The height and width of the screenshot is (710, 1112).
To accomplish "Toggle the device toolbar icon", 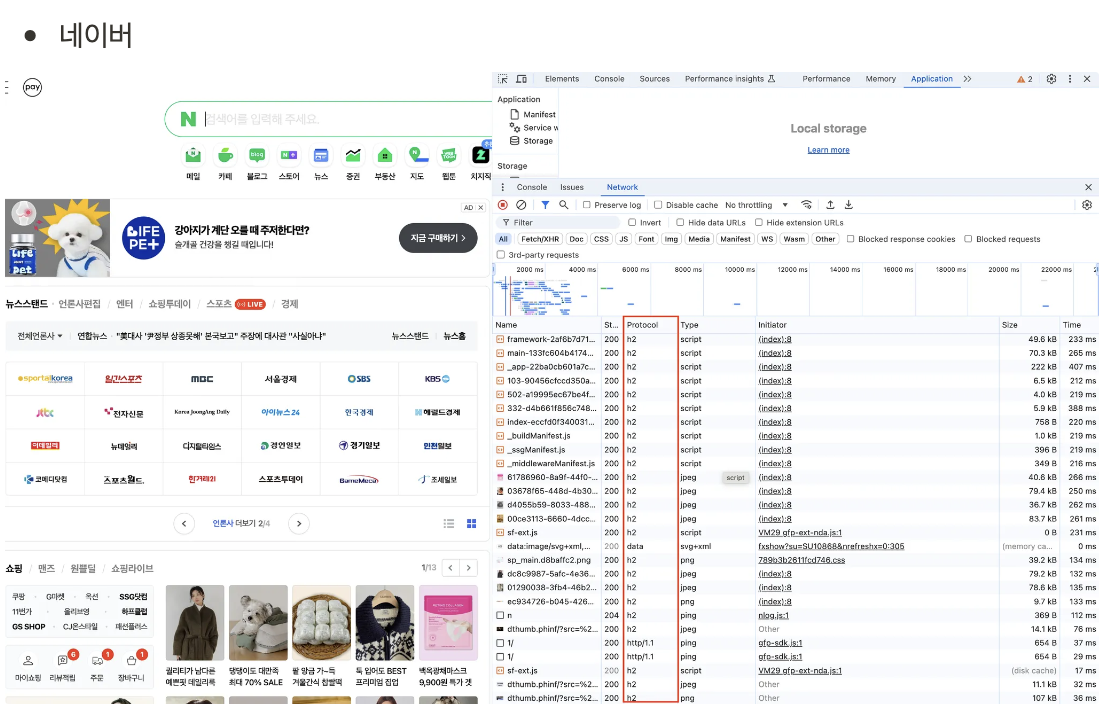I will (x=521, y=79).
